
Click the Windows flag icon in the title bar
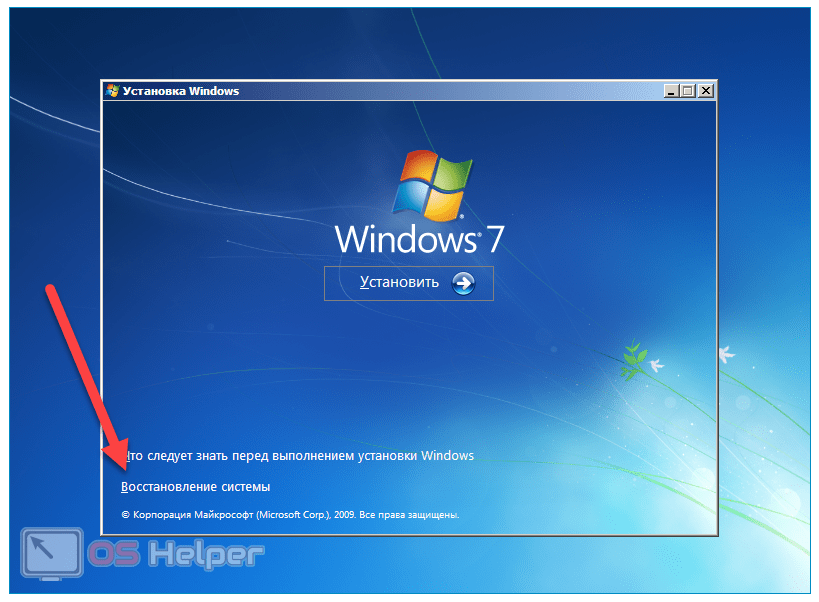tap(112, 90)
